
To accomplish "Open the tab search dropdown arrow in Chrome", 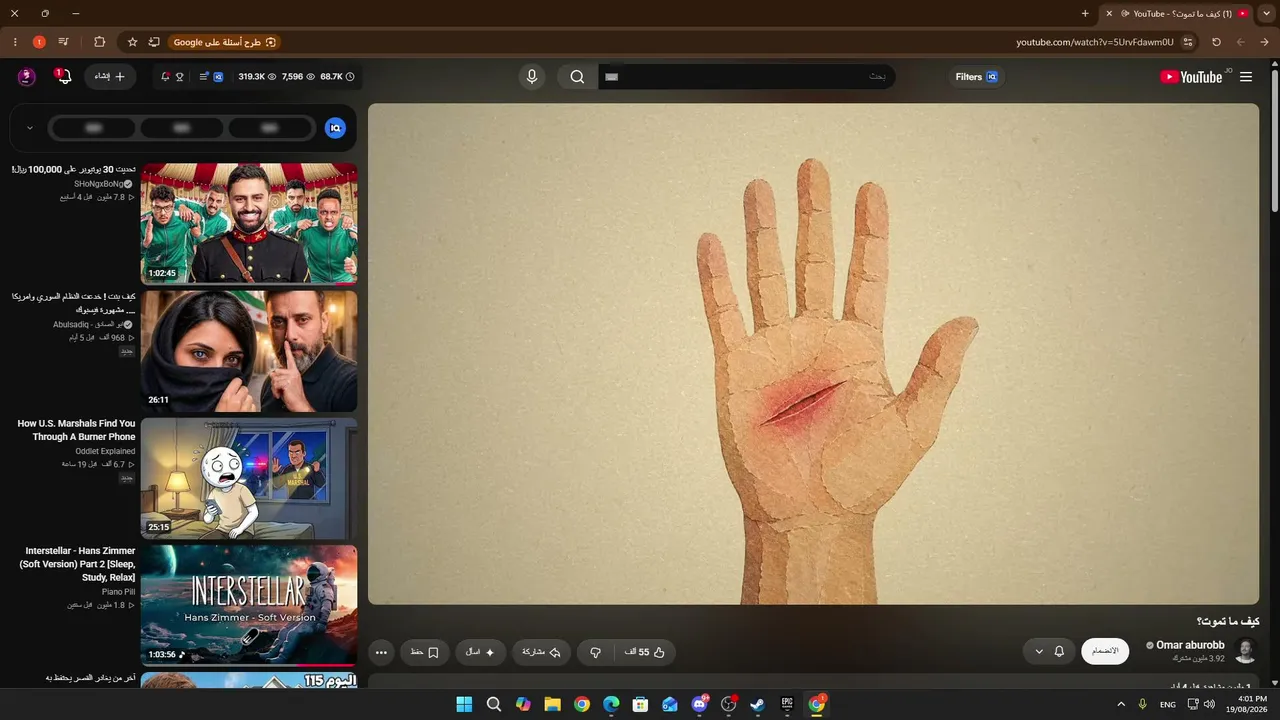I will [1266, 13].
